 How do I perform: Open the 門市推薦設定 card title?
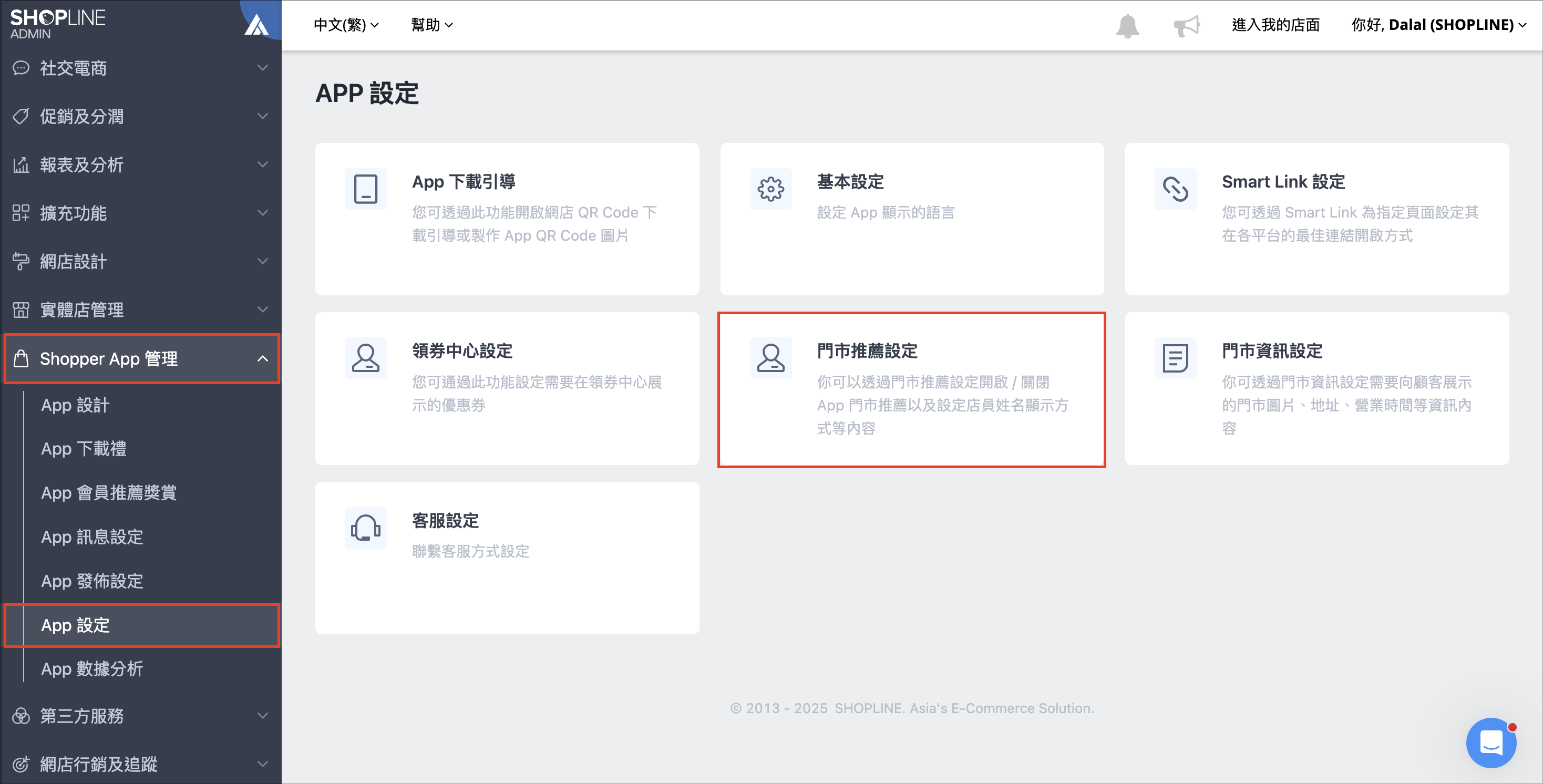[867, 351]
